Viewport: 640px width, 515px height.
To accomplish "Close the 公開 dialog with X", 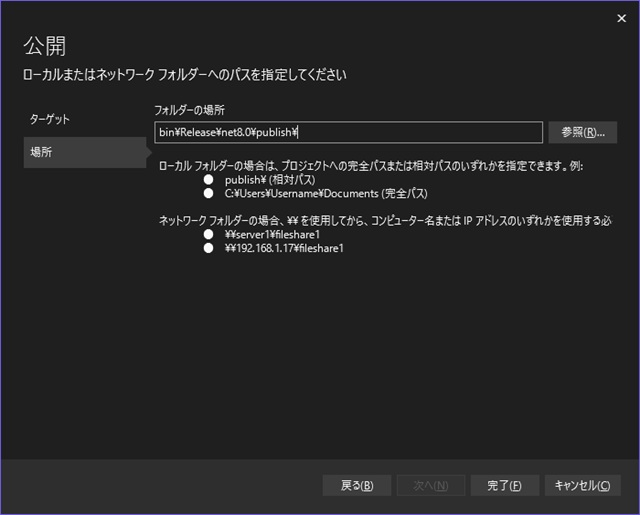I will tap(621, 18).
